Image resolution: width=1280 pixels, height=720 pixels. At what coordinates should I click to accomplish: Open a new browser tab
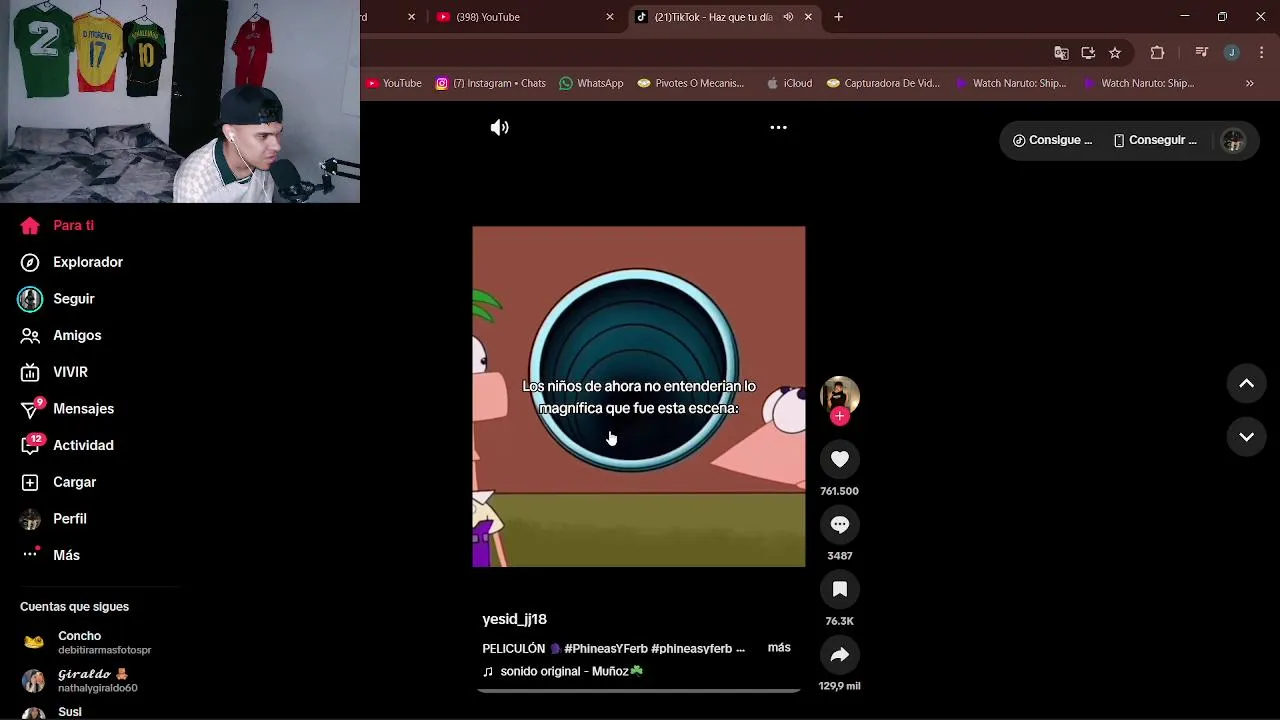click(838, 17)
